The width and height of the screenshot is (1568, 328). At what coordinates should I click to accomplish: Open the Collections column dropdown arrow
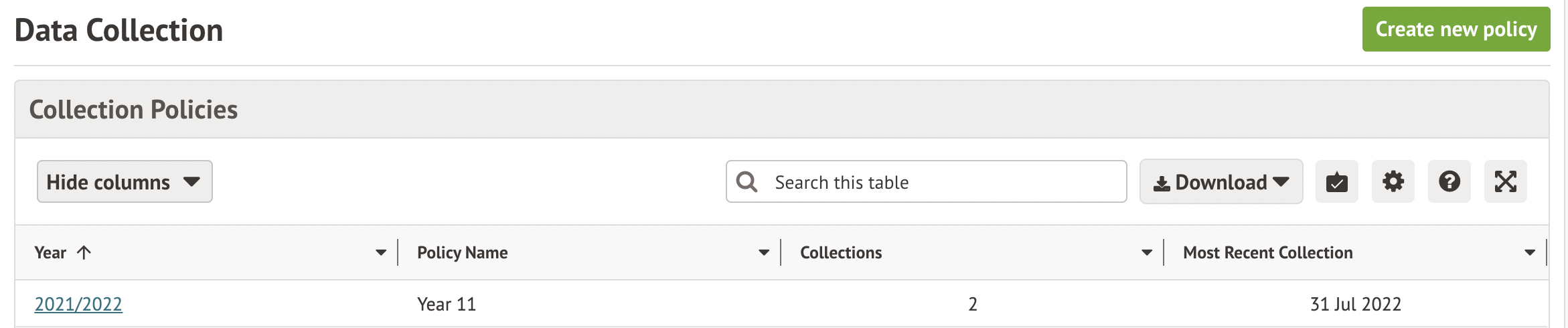click(1147, 252)
